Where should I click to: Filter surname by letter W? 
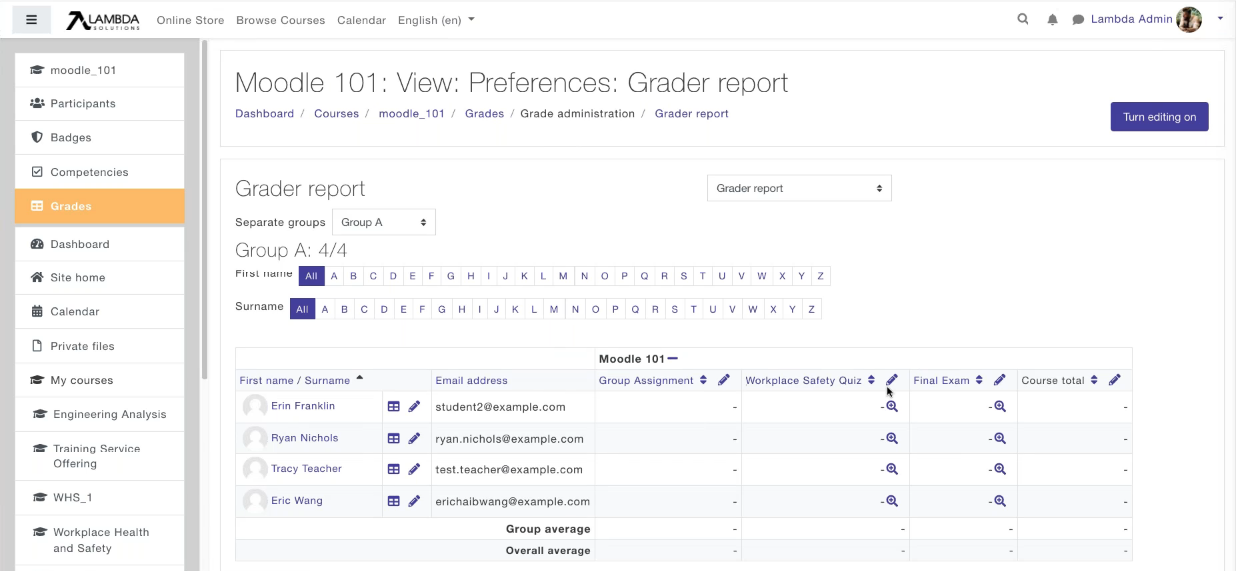[752, 310]
